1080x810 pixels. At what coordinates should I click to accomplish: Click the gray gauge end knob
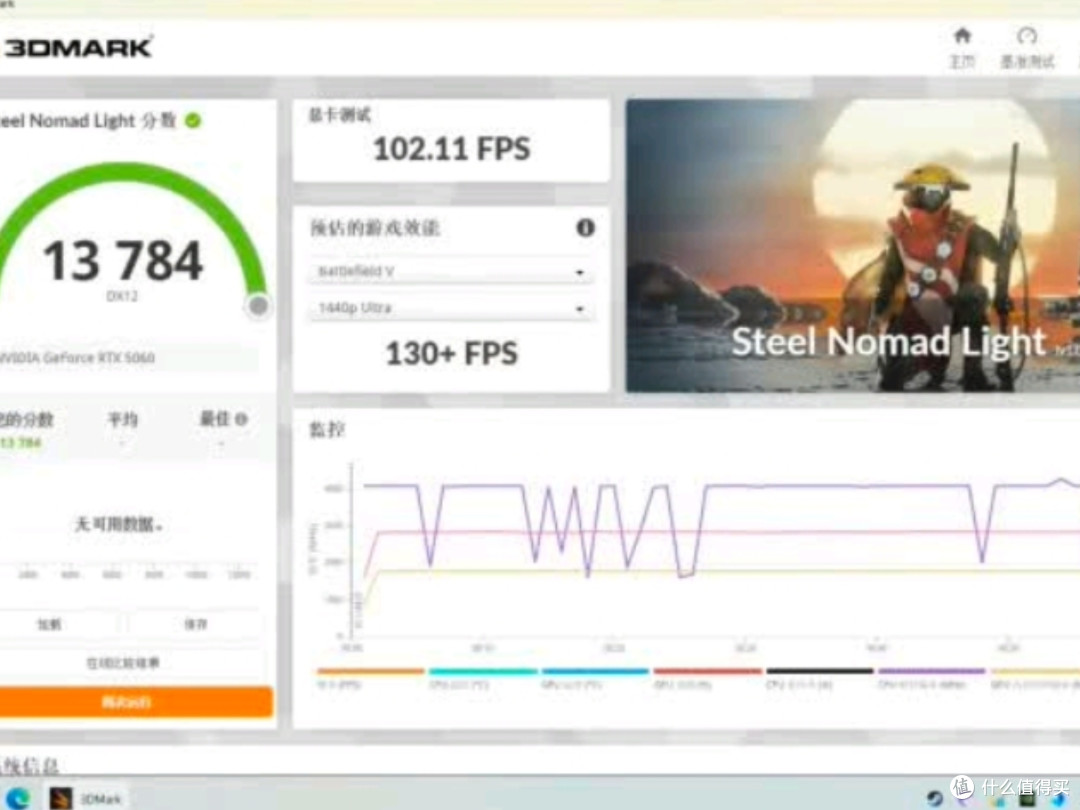click(258, 306)
